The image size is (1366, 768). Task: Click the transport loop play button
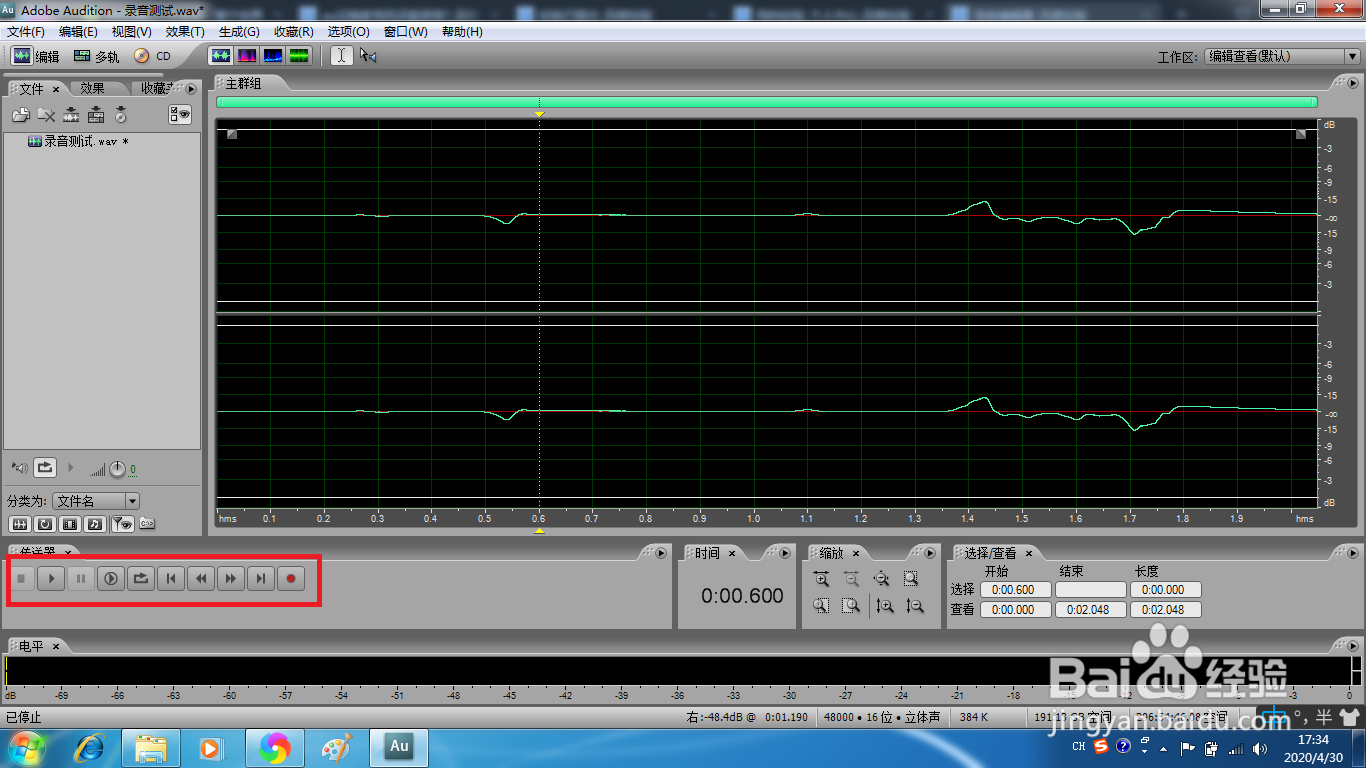[x=141, y=578]
